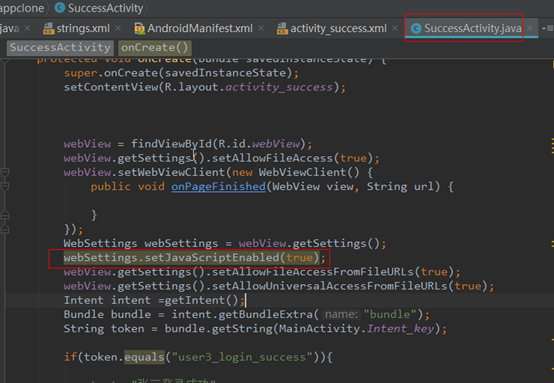The width and height of the screenshot is (554, 383).
Task: Click the class icon on SuccessActivity.java tab
Action: tap(416, 28)
